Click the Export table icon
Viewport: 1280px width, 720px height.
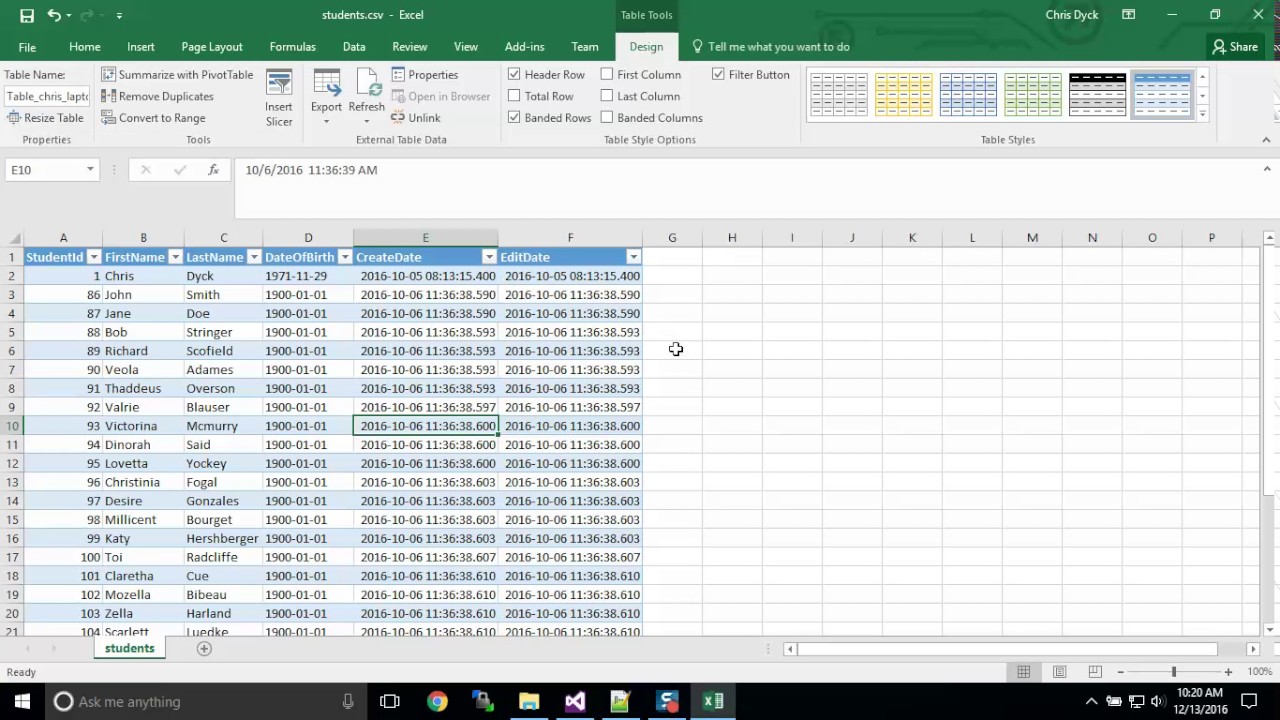click(326, 98)
